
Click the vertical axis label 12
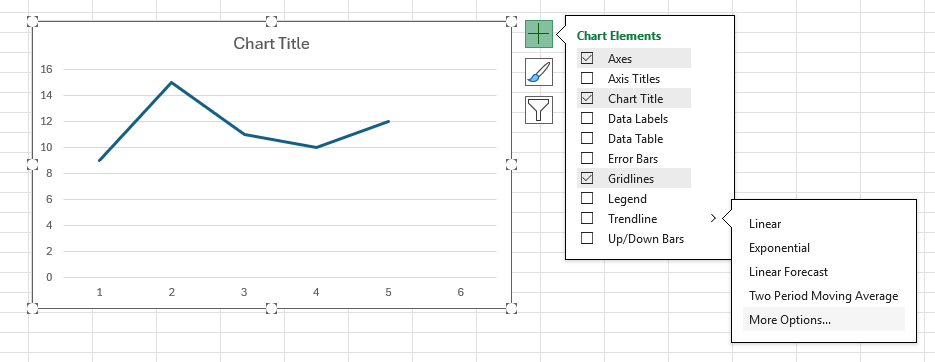coord(47,121)
